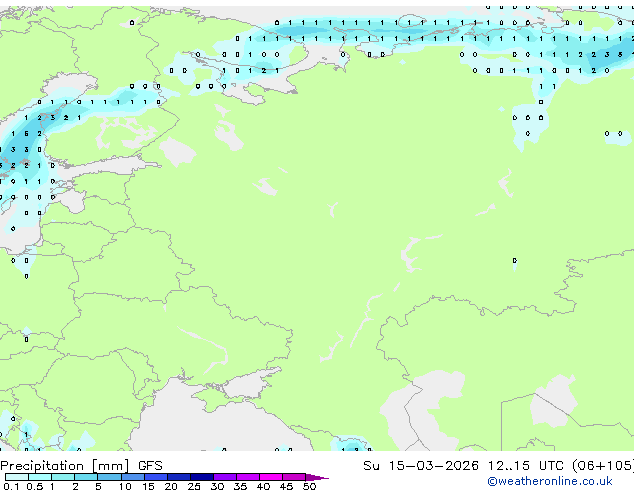Select the 10–15 mm legend color swatch

pyautogui.click(x=132, y=477)
